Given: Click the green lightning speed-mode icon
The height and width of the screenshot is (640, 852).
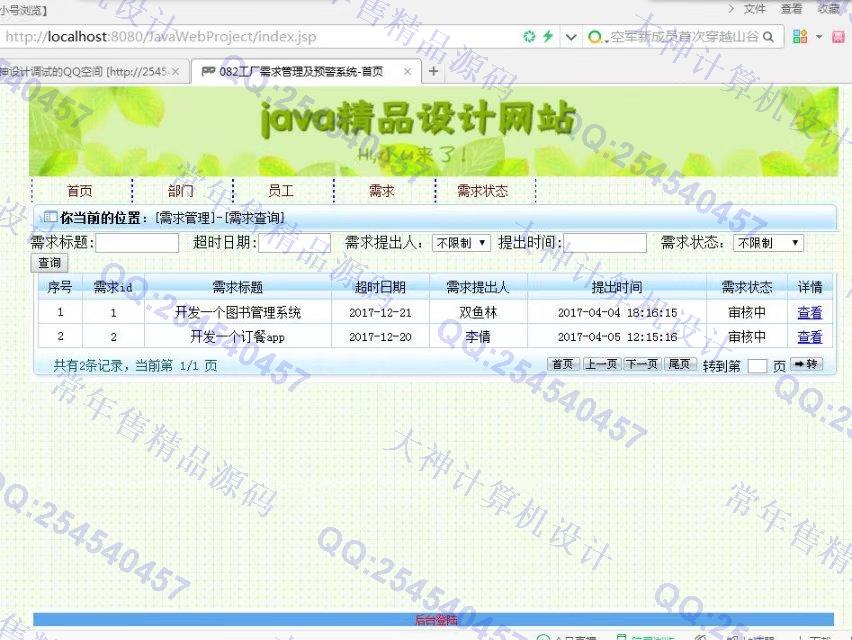Looking at the screenshot, I should pos(548,36).
